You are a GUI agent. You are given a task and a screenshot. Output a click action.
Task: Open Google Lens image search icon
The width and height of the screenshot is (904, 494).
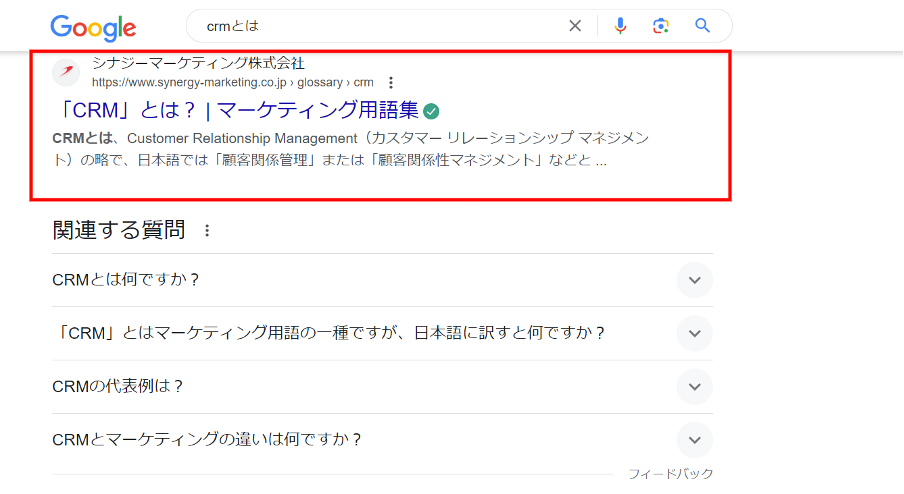click(661, 25)
